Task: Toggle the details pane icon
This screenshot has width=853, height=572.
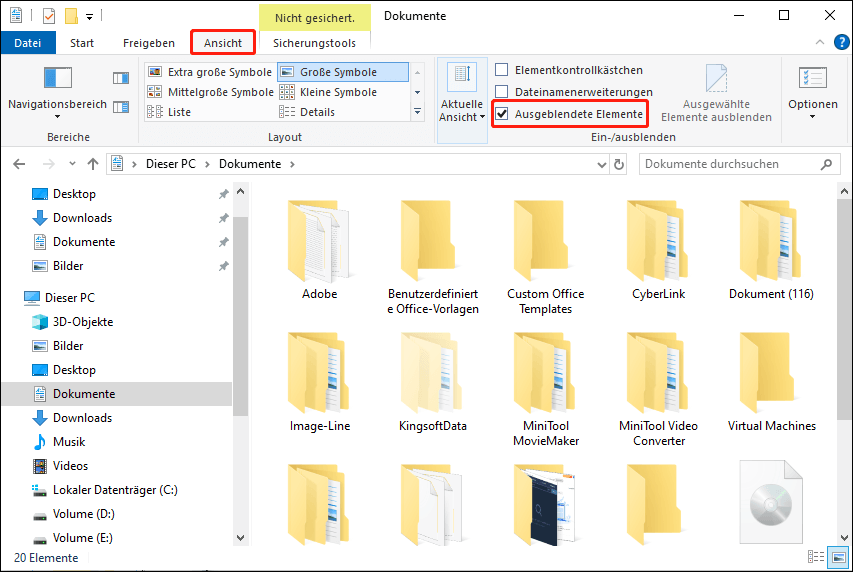Action: 121,107
